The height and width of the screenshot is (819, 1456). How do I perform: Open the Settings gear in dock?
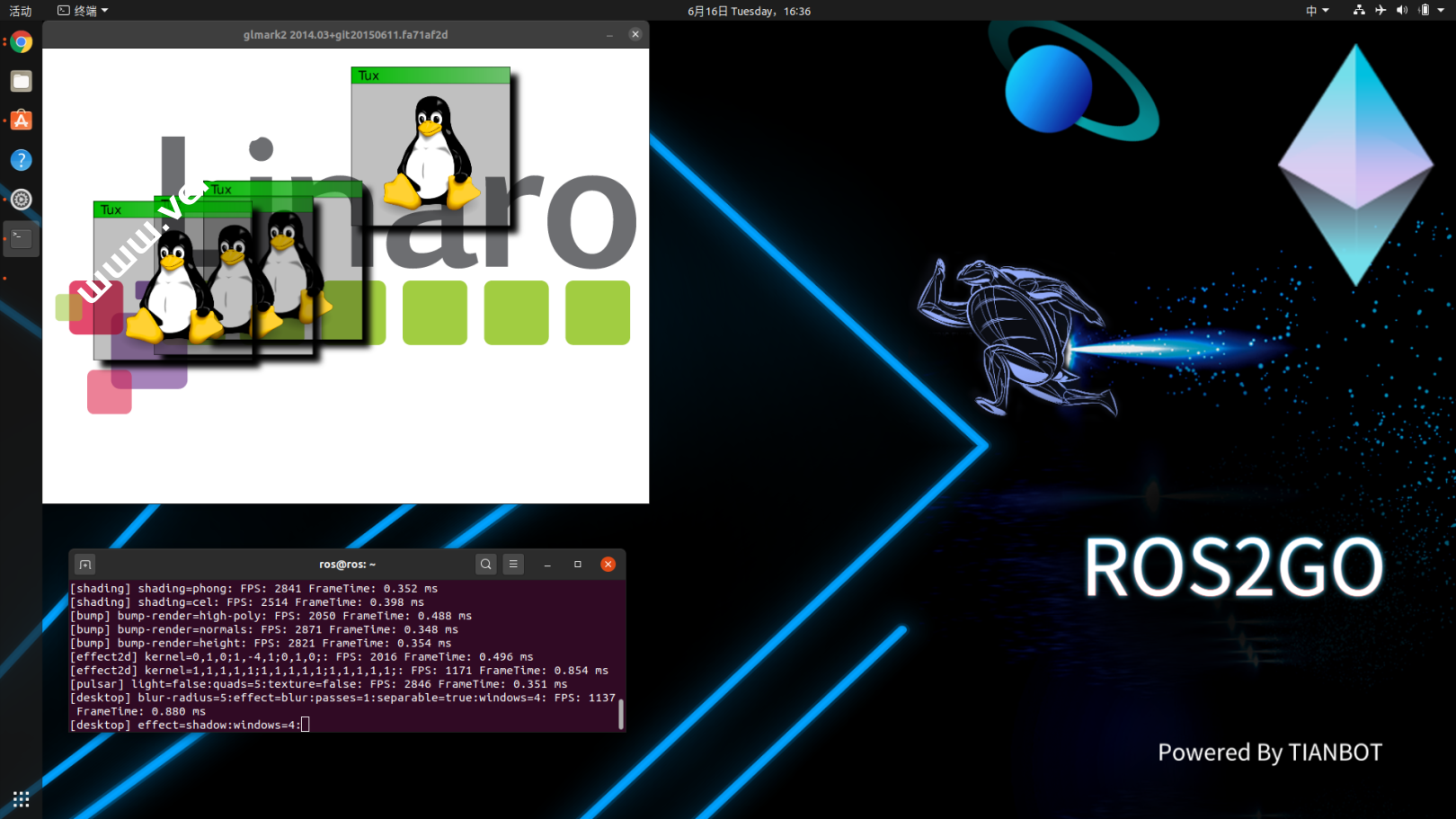click(22, 200)
